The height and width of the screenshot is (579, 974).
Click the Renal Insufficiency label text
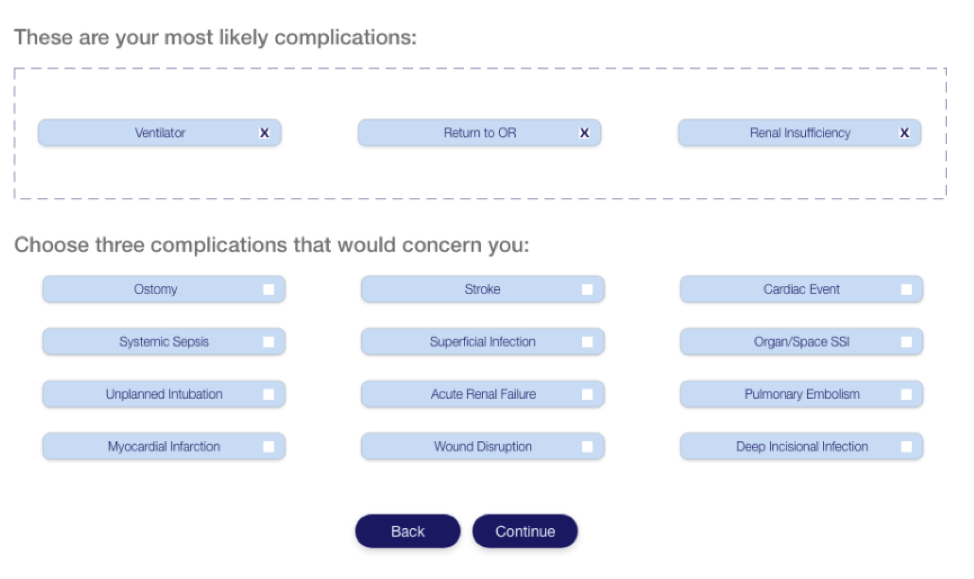coord(800,133)
